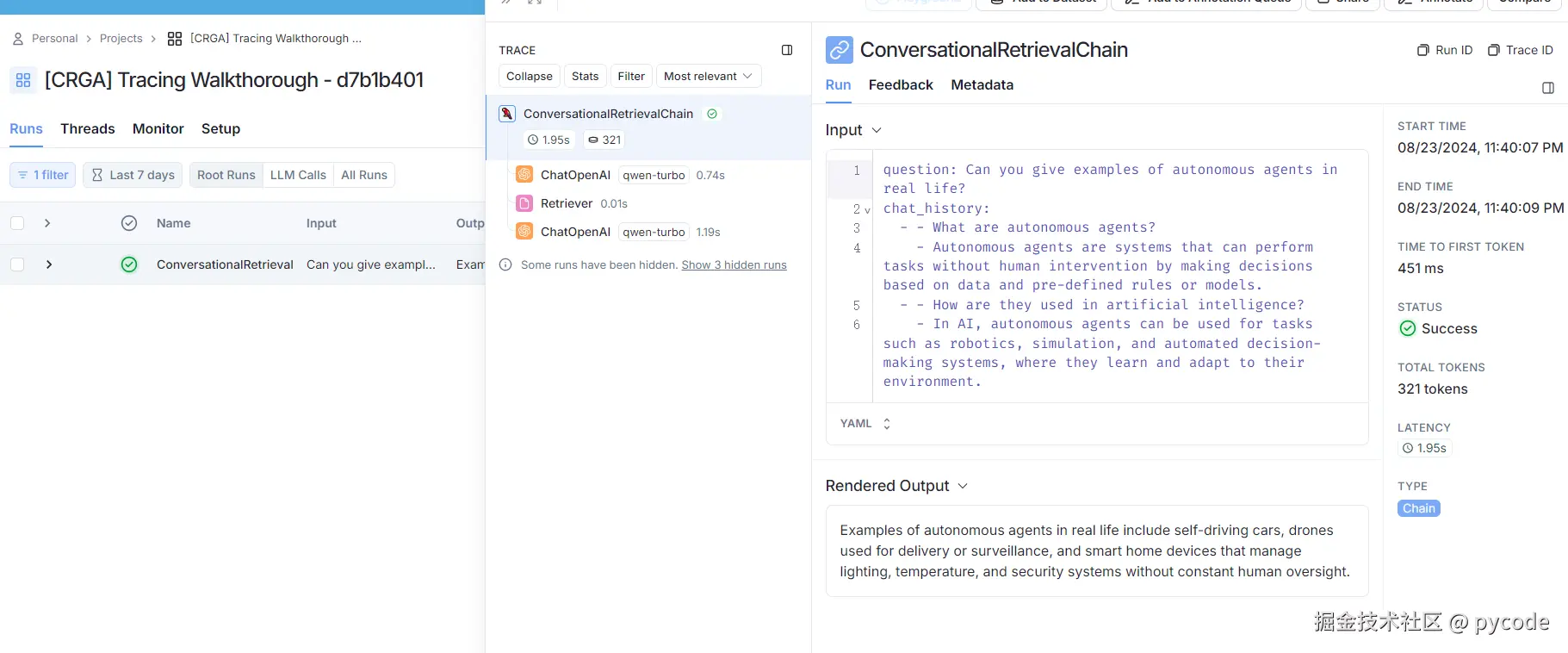This screenshot has height=653, width=1568.
Task: Show All Runs
Action: pos(364,175)
